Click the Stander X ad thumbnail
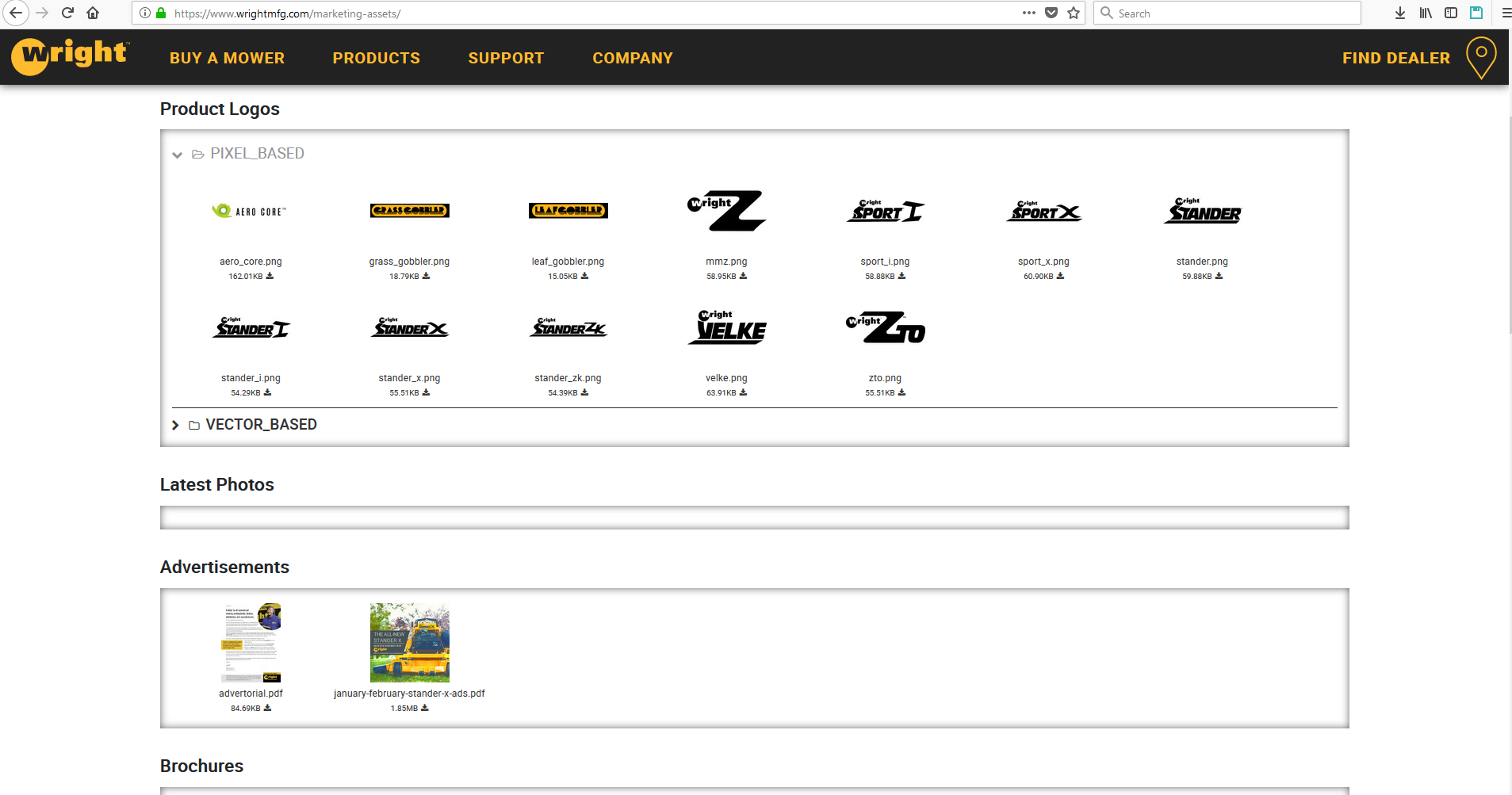 [x=409, y=643]
